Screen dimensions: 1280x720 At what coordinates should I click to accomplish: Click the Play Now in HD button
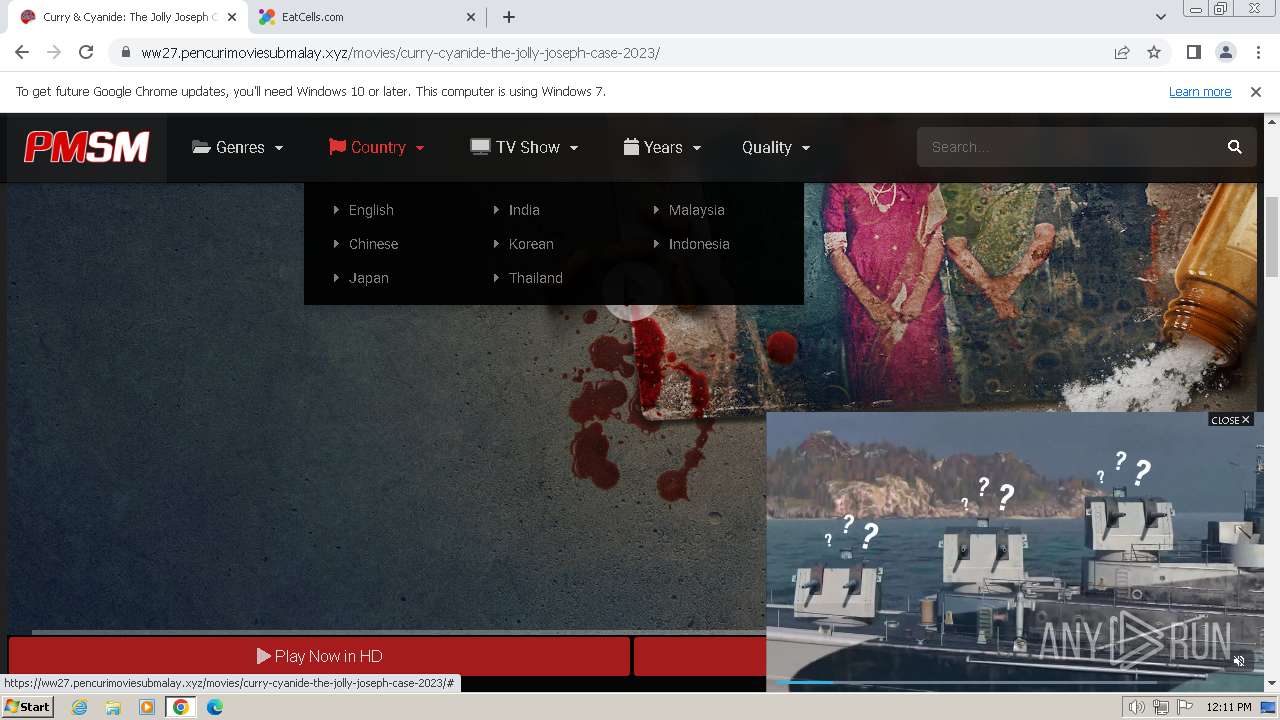coord(320,656)
